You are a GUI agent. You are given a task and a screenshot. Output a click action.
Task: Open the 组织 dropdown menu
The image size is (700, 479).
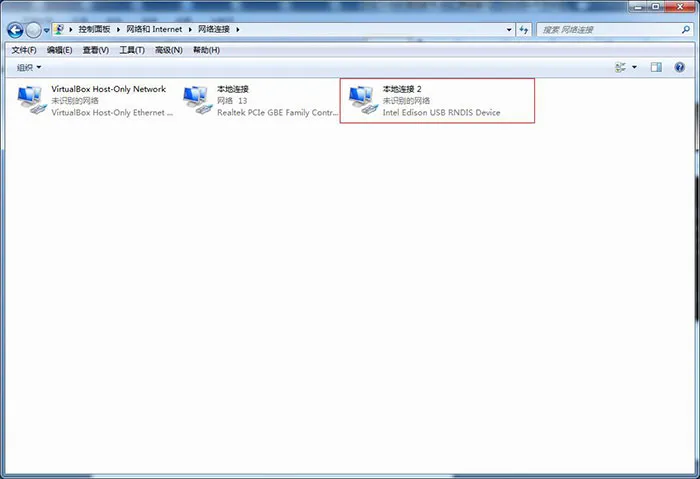[29, 68]
